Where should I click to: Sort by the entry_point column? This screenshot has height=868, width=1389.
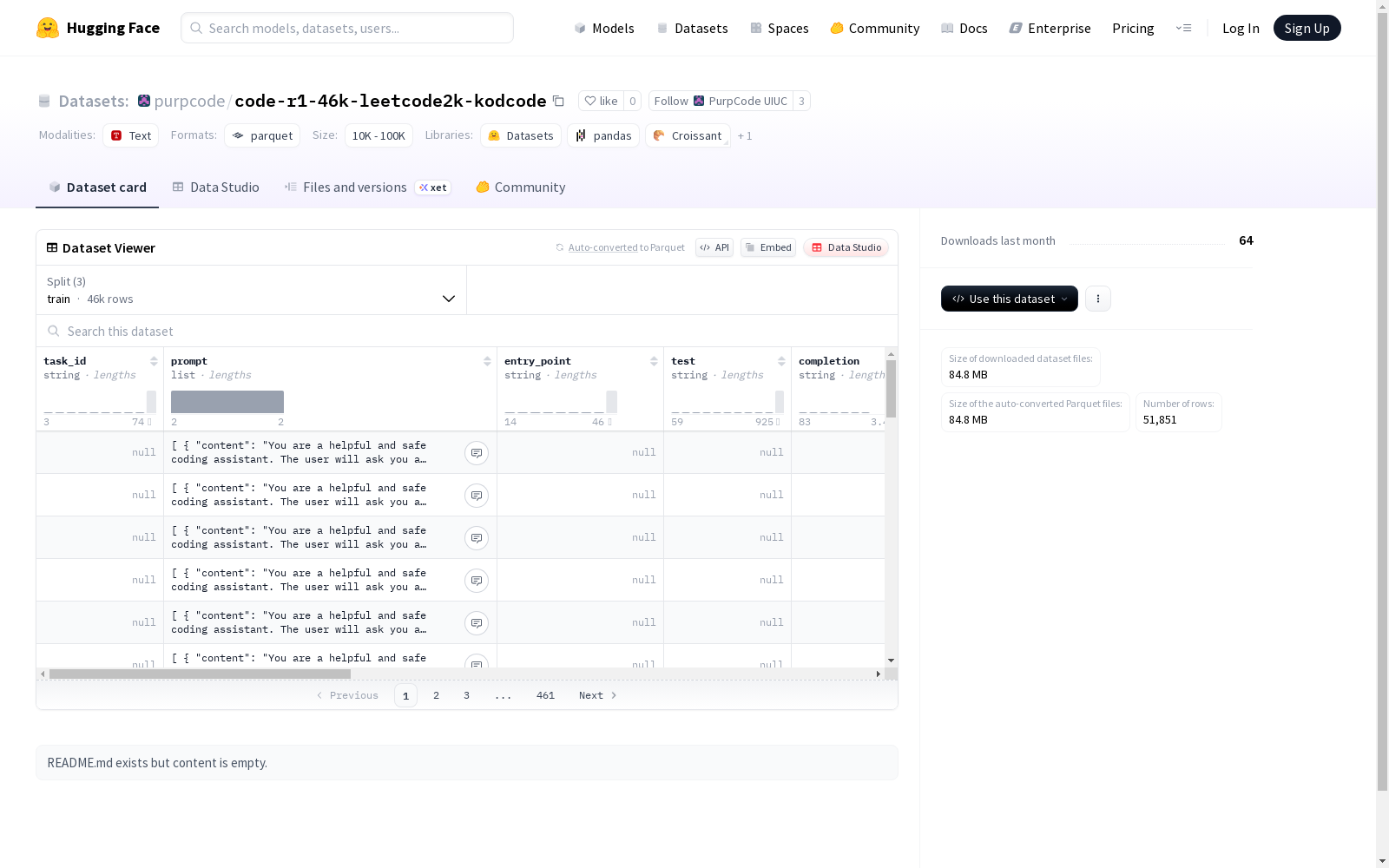click(x=654, y=361)
